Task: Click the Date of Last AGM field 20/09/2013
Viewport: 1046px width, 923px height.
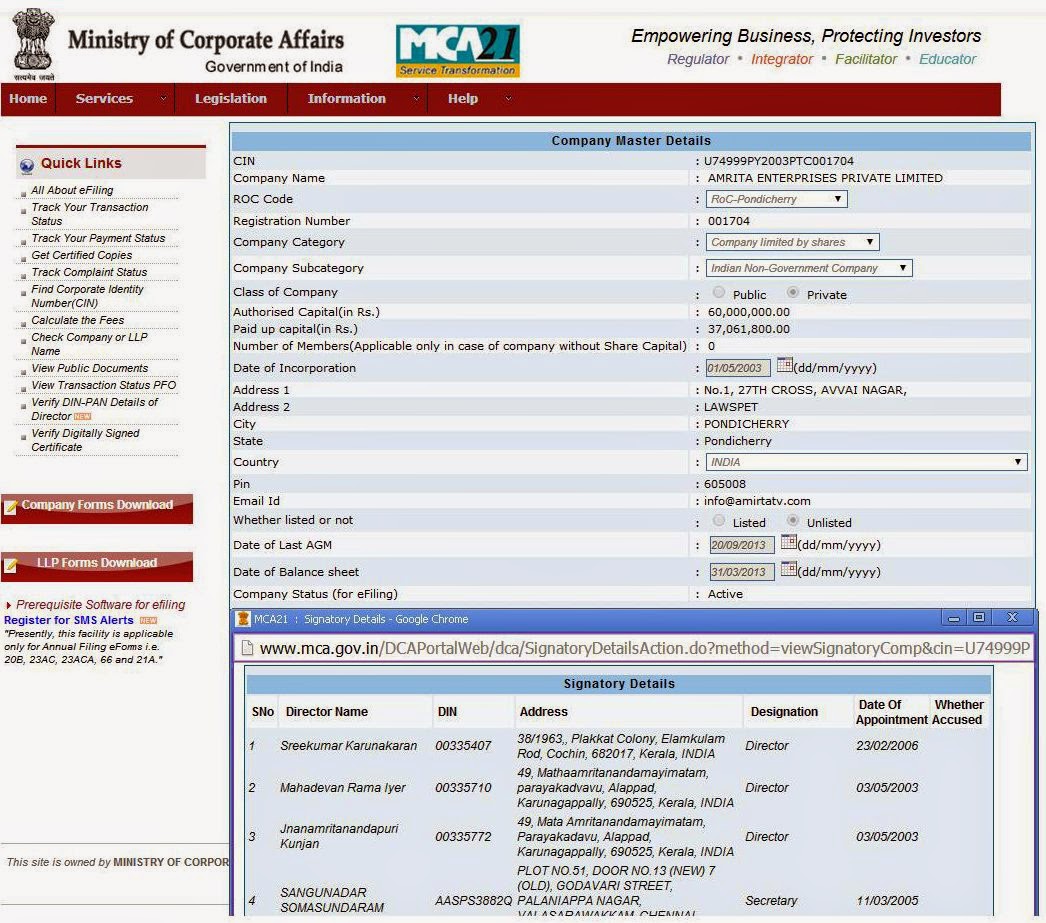Action: (742, 545)
